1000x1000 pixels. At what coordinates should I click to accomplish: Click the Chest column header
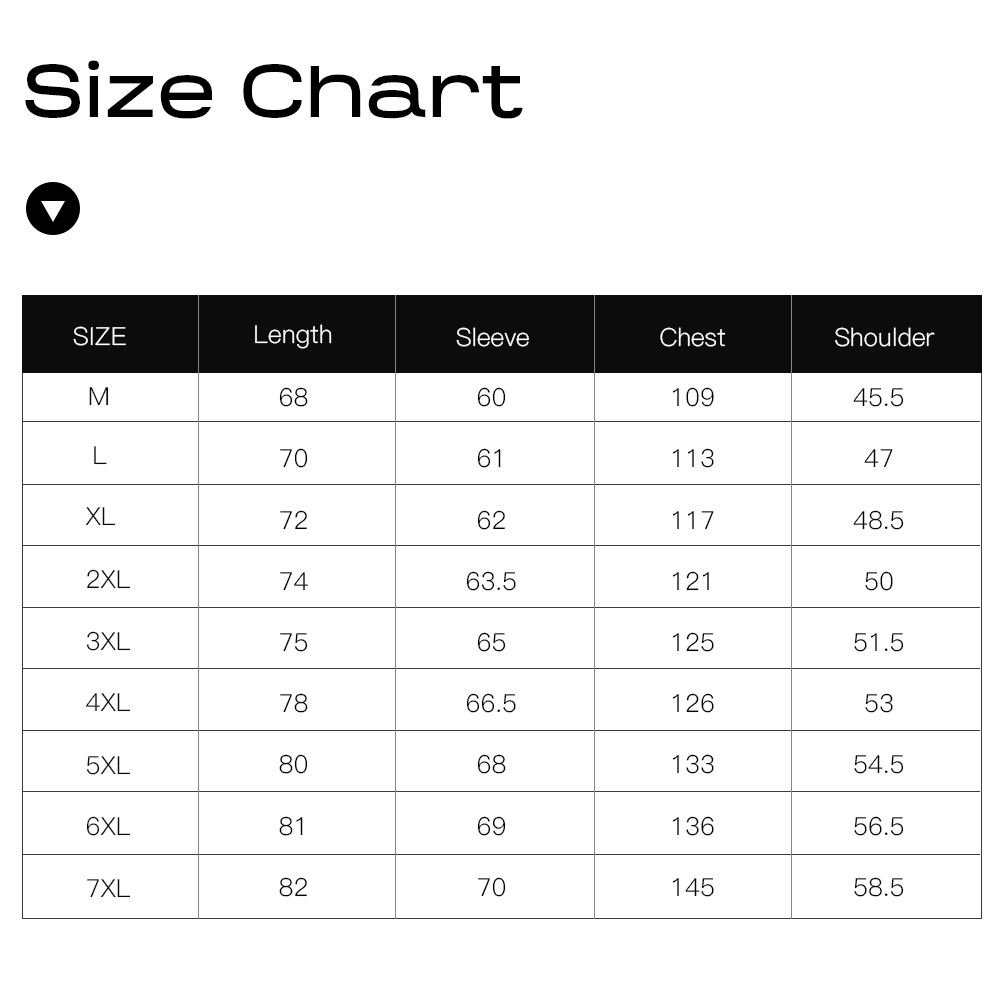click(692, 338)
